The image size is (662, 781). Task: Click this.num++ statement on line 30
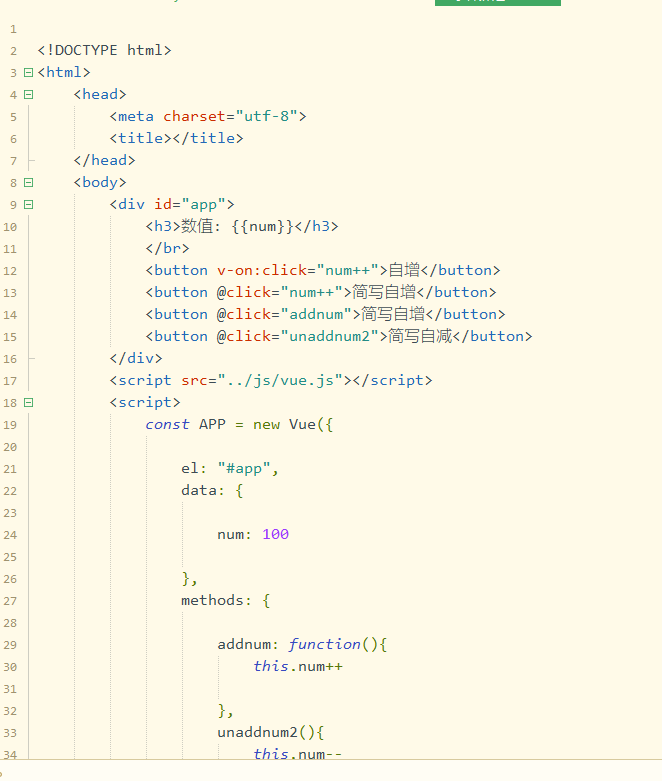click(x=298, y=666)
